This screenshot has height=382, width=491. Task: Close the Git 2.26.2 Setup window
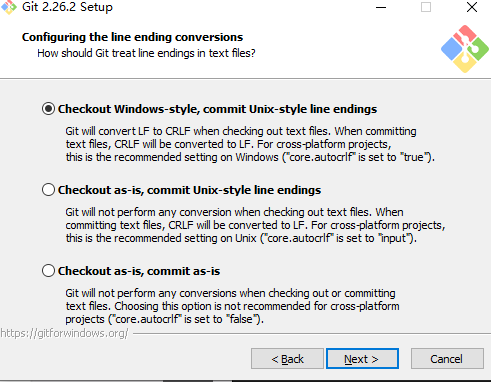click(472, 7)
